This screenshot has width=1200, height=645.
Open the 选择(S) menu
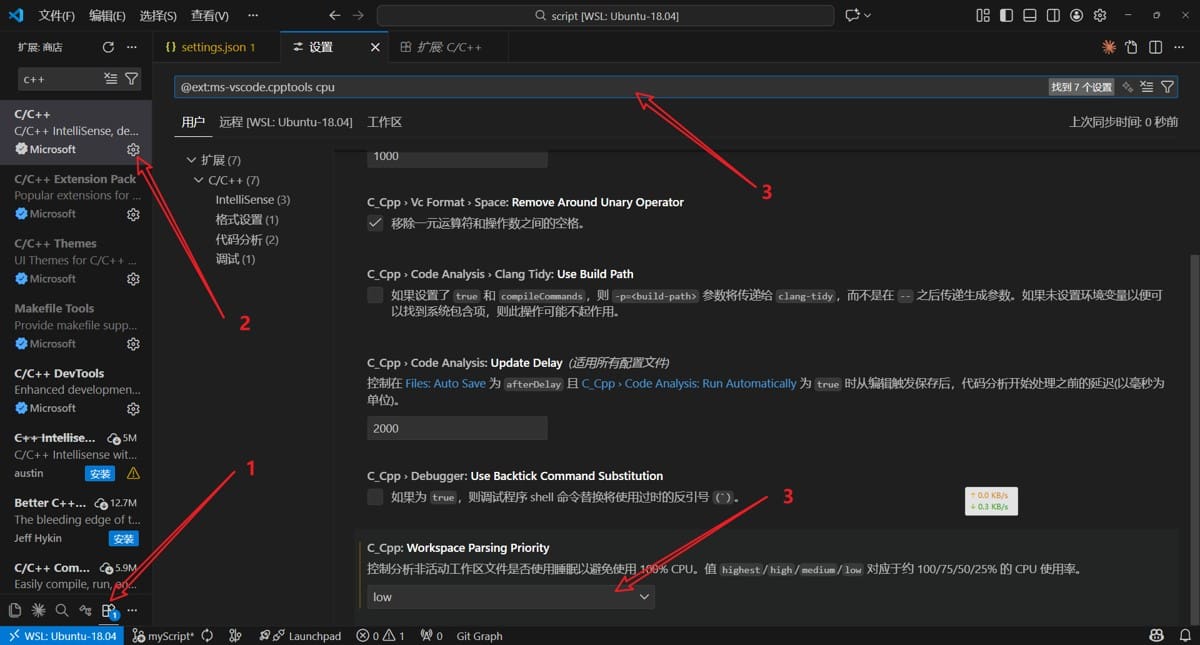158,16
